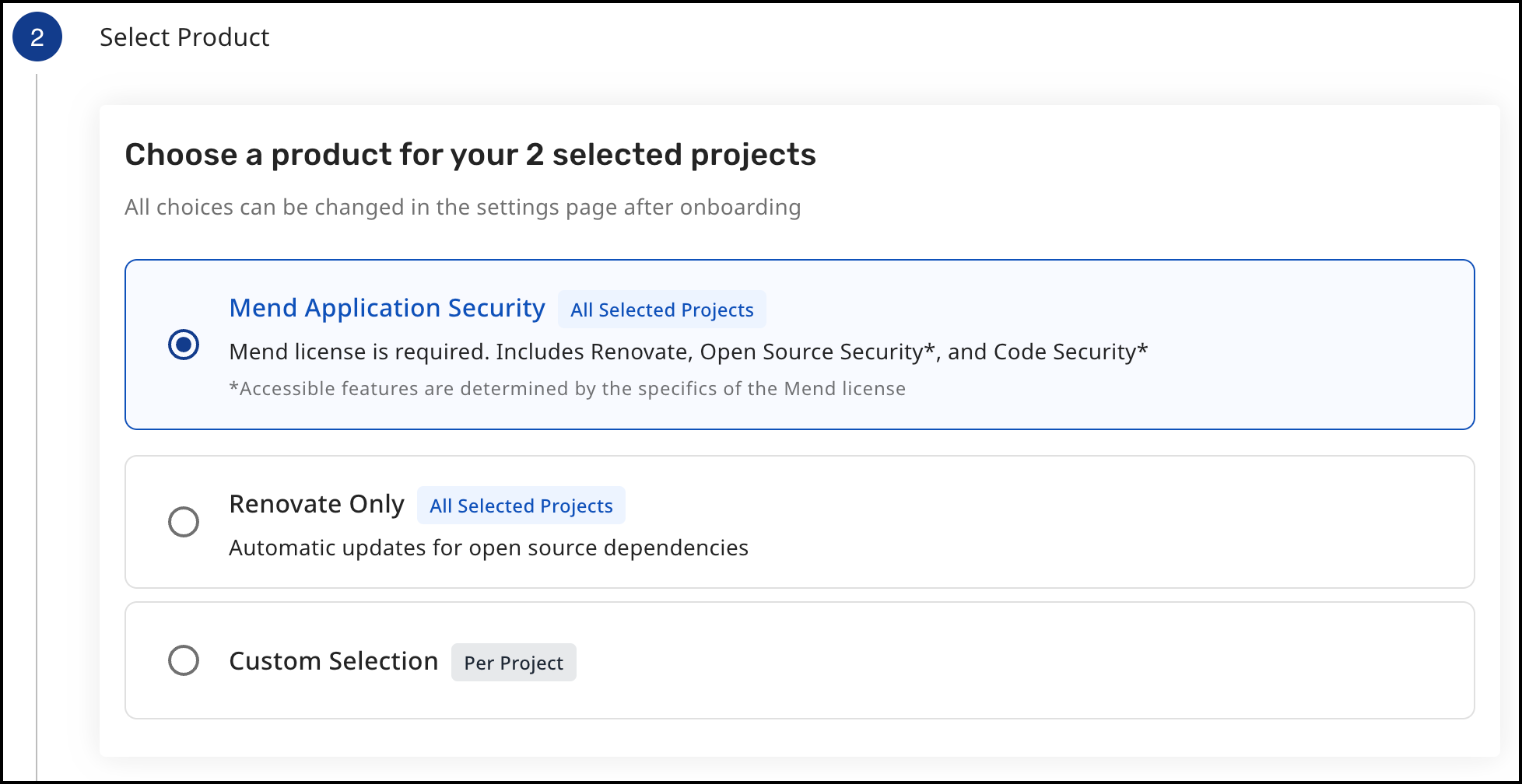The image size is (1522, 784).
Task: Click Automatic updates for open source dependencies text
Action: pyautogui.click(x=489, y=548)
